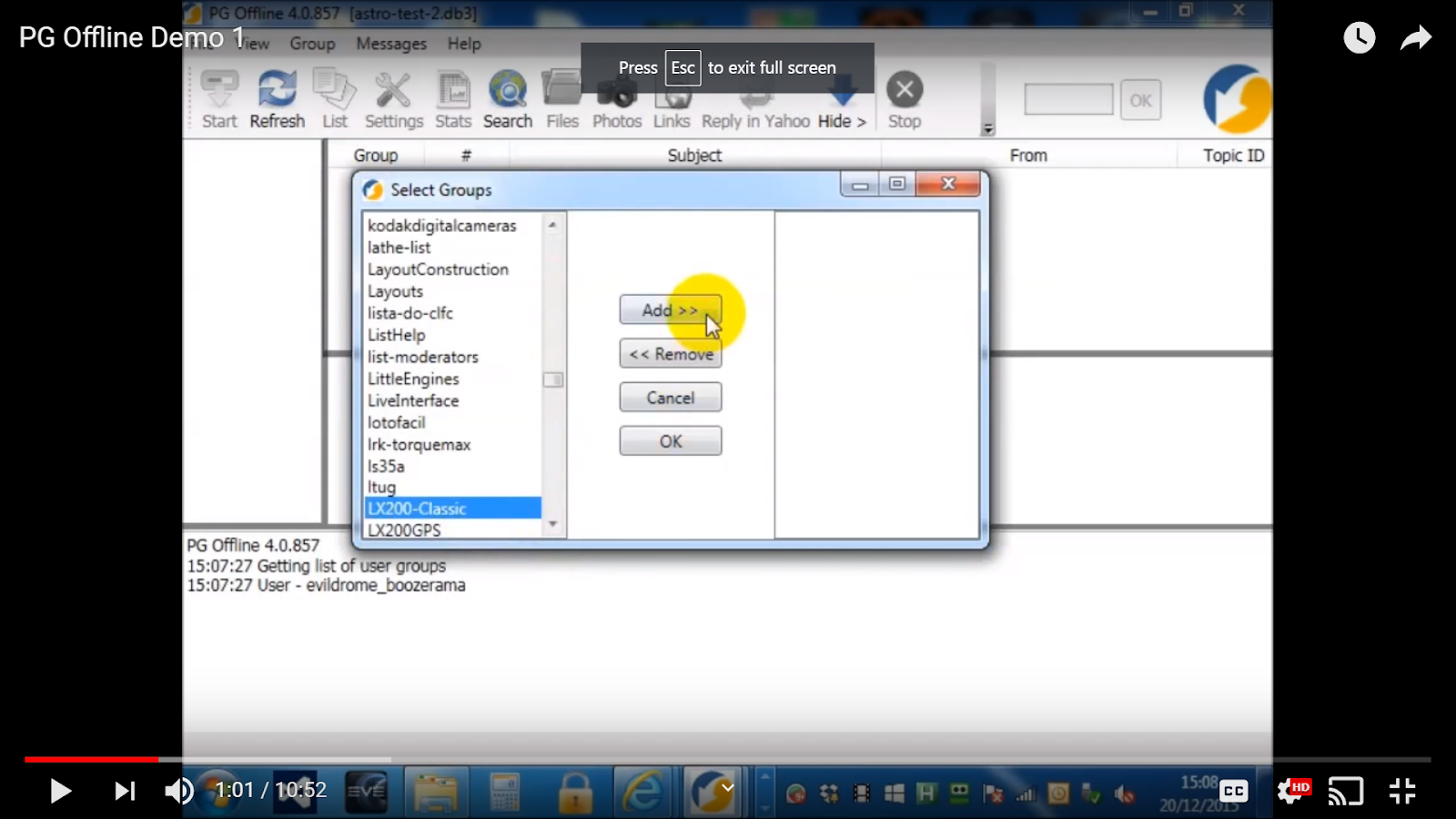1456x819 pixels.
Task: Click << Remove button
Action: pos(671,354)
